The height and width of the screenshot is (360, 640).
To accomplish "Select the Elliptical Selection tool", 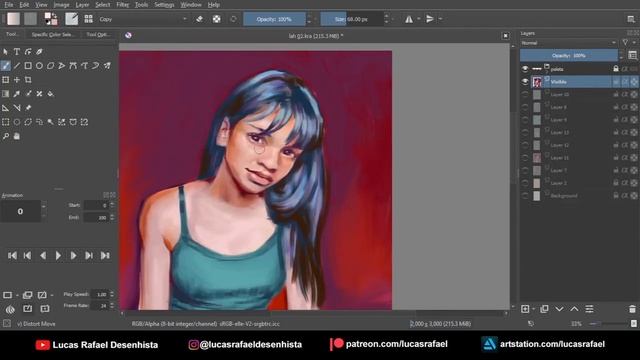I will pos(17,122).
